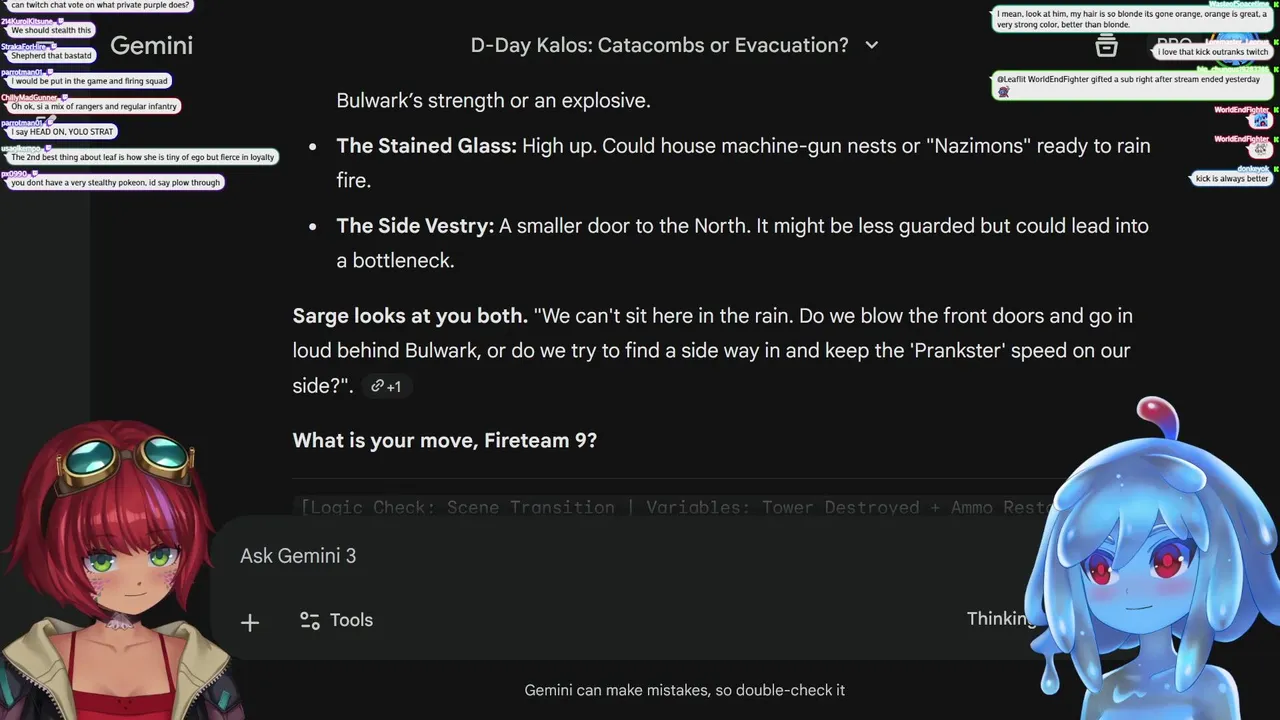1280x720 pixels.
Task: Click the blue emote in WorldEndFighter's chat bubble
Action: pyautogui.click(x=1260, y=120)
